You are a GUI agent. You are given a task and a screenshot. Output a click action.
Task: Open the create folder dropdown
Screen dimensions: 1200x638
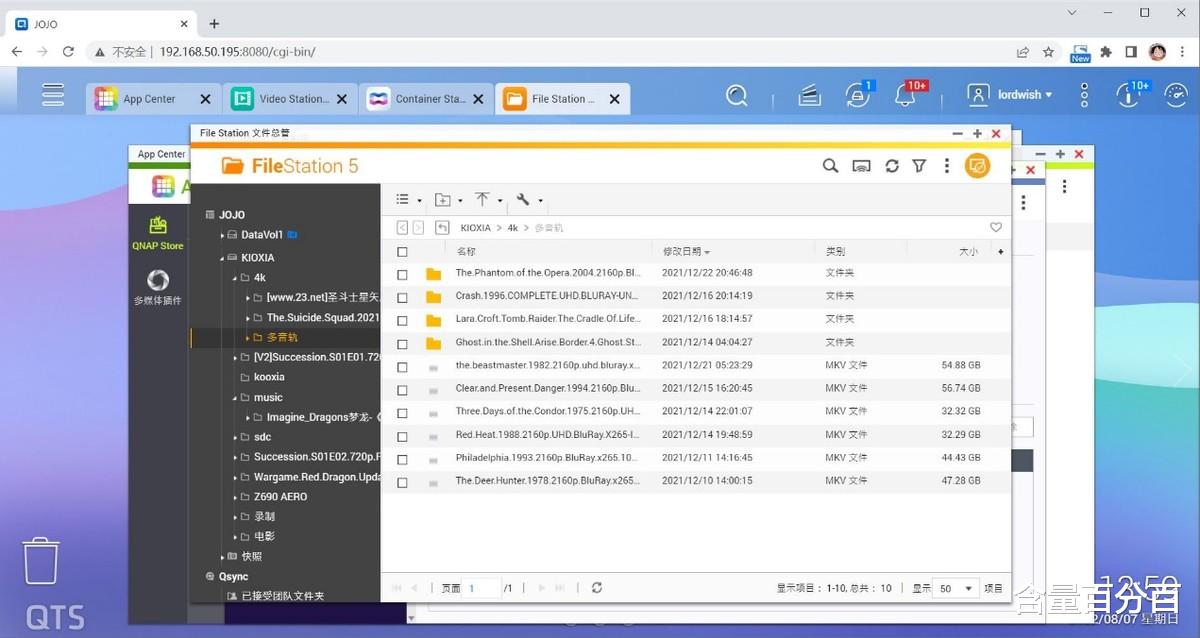tap(448, 200)
